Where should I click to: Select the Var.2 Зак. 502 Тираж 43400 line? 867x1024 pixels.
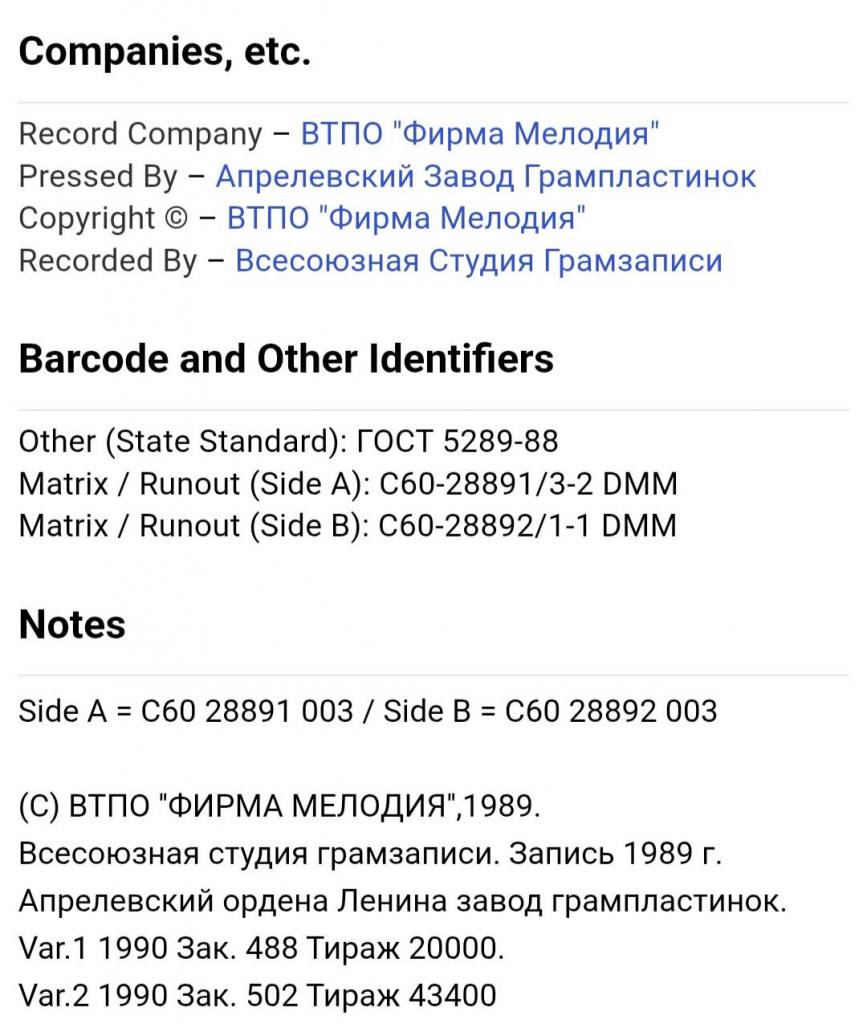pyautogui.click(x=257, y=996)
